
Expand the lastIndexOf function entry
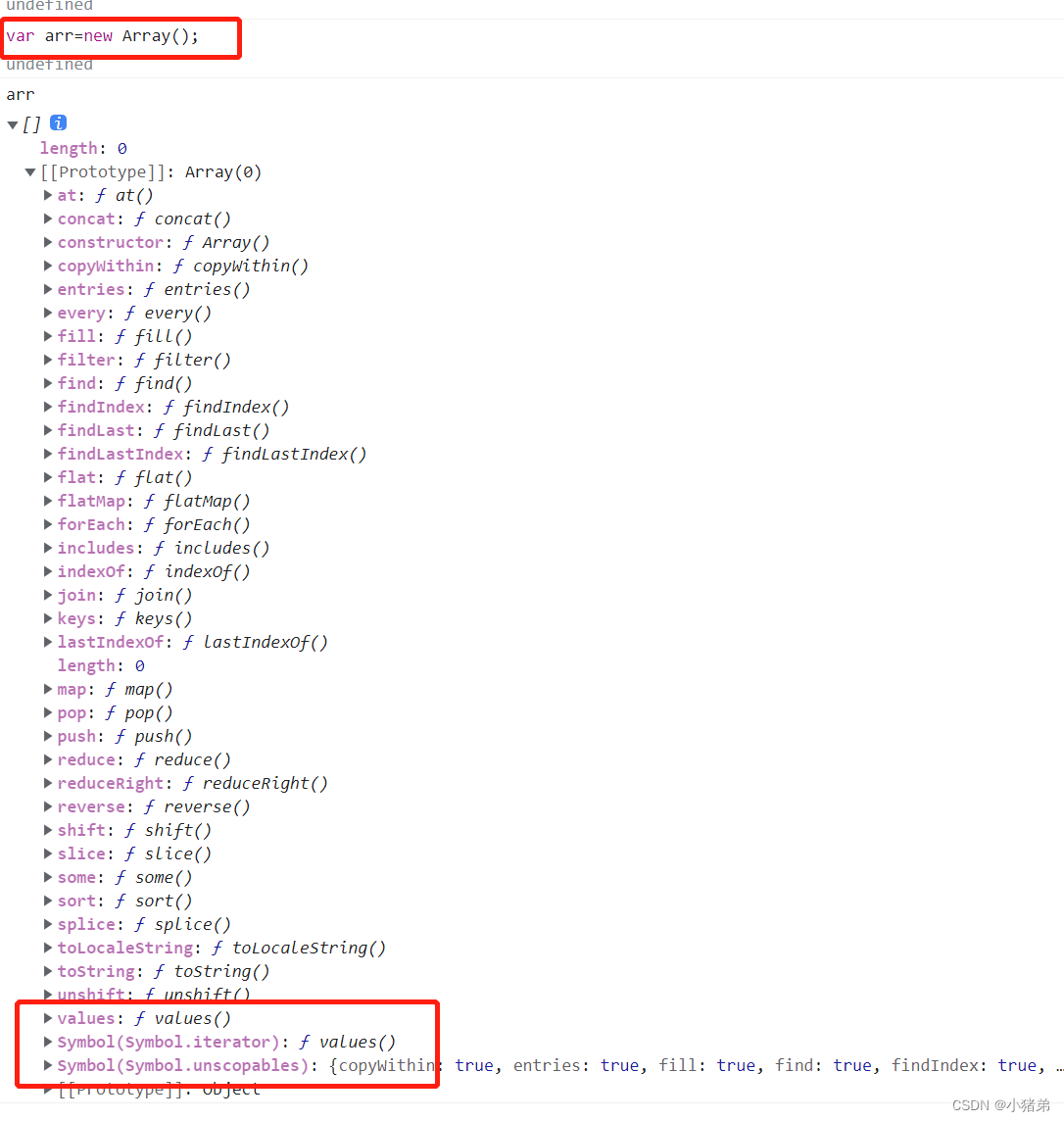pyautogui.click(x=47, y=642)
